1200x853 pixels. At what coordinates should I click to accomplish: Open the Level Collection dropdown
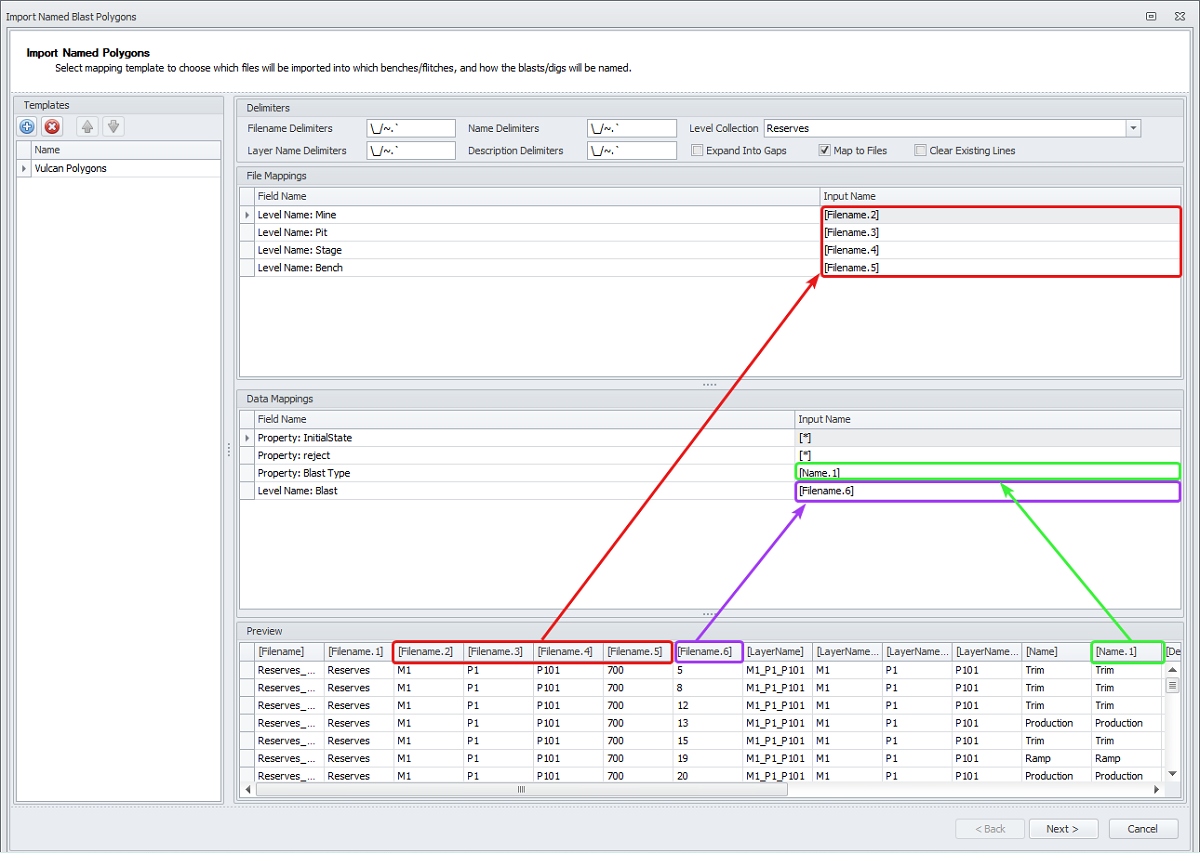coord(1133,129)
